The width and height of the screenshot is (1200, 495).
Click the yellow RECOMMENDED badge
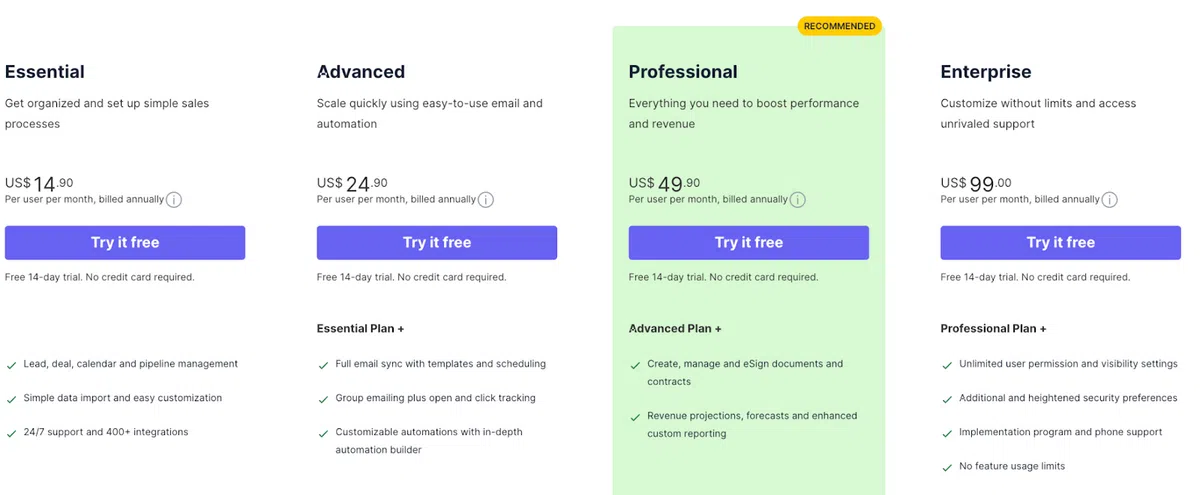(839, 26)
